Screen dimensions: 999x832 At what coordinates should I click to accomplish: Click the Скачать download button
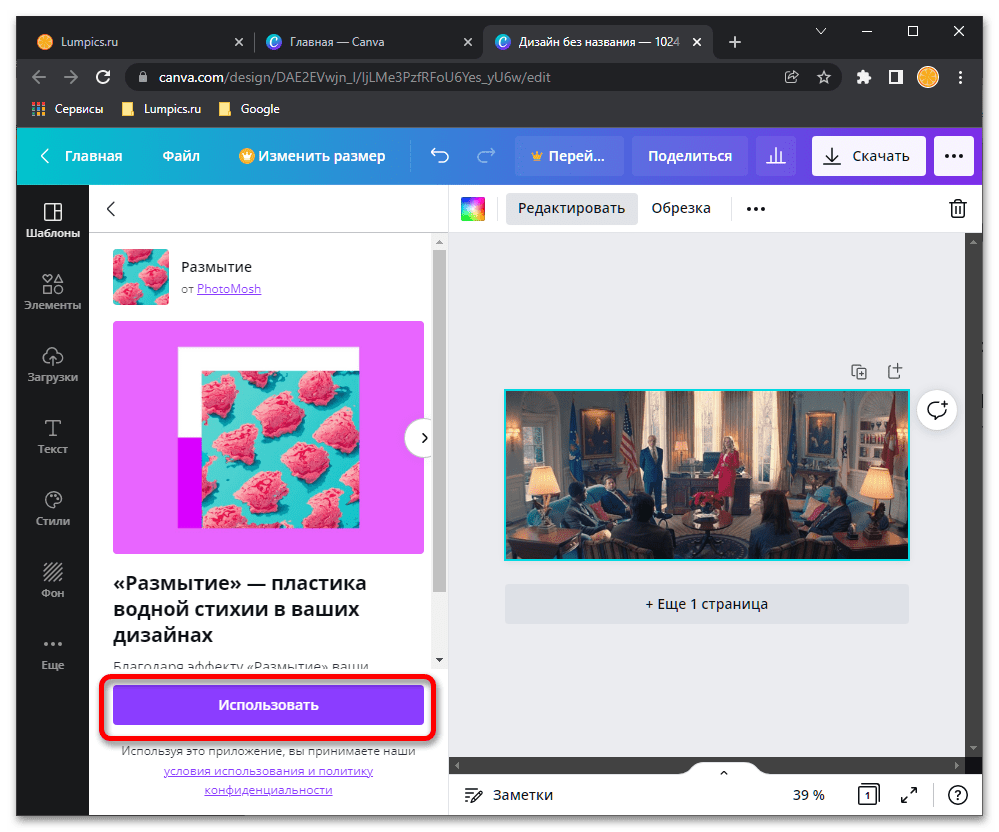point(868,156)
